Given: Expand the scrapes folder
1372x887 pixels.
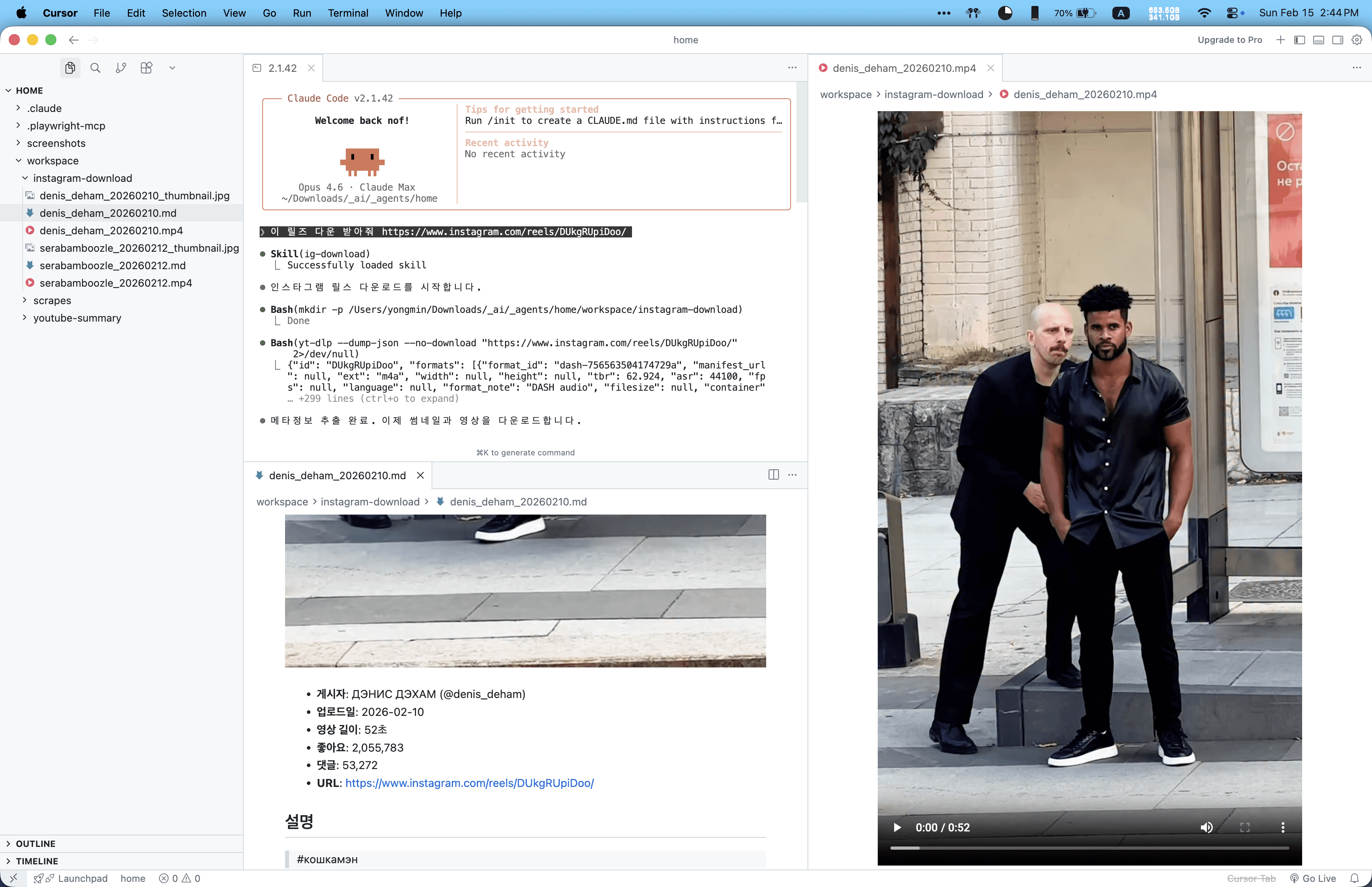Looking at the screenshot, I should click(52, 300).
